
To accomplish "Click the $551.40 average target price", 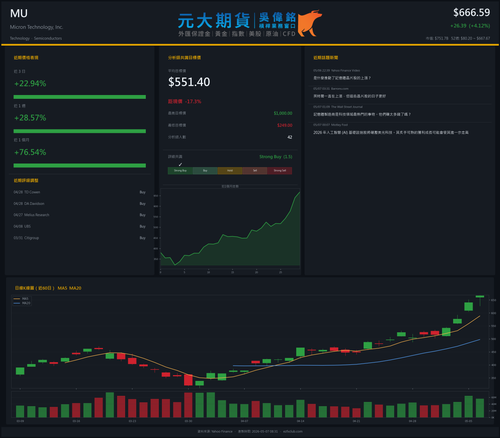I will pyautogui.click(x=189, y=82).
